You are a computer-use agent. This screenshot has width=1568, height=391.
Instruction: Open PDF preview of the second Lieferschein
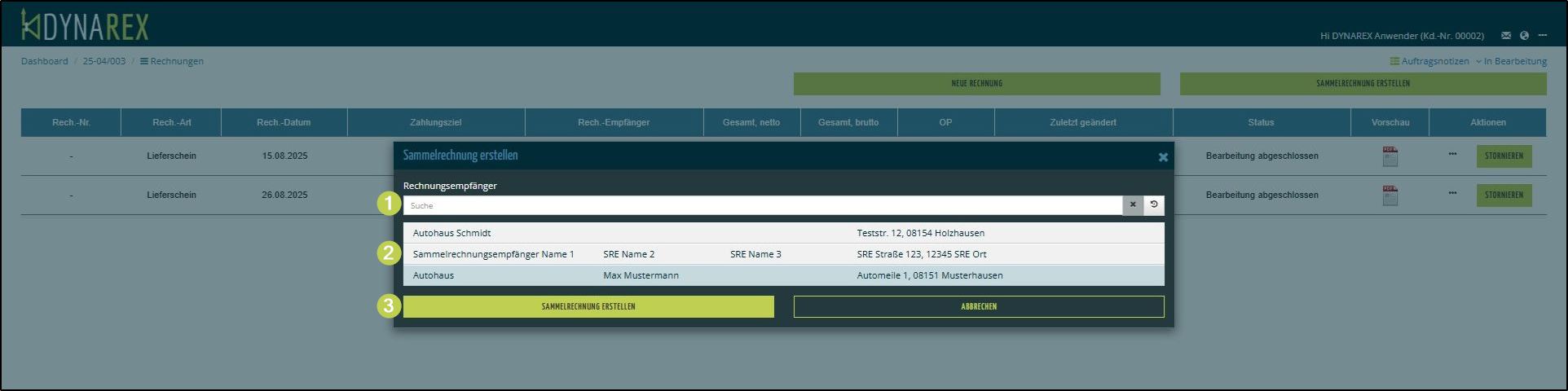click(x=1390, y=195)
